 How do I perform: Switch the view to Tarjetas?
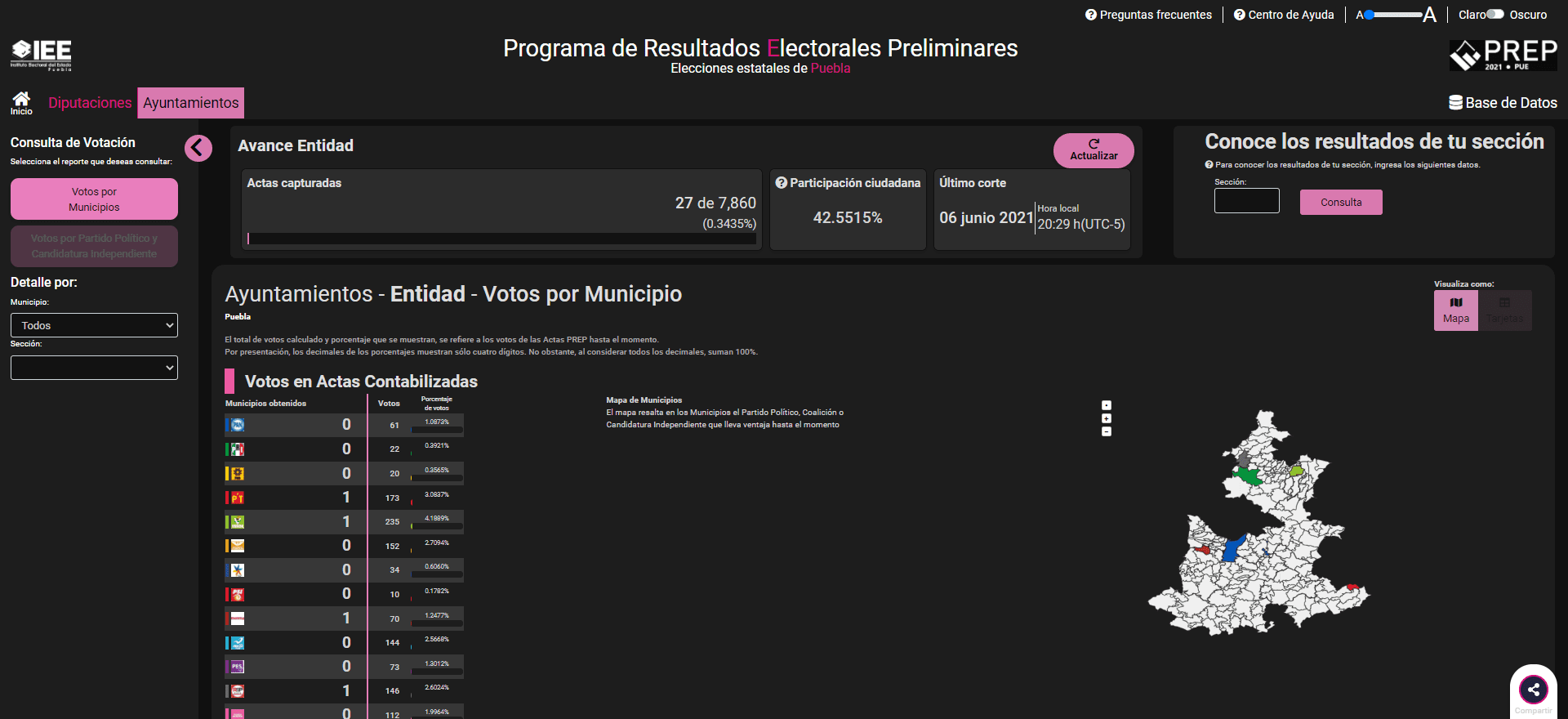tap(1504, 310)
